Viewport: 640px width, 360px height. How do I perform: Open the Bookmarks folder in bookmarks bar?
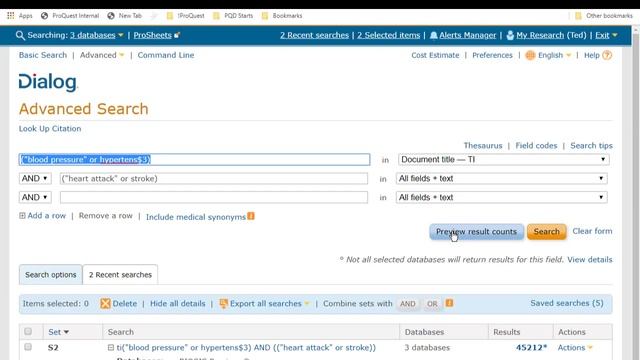point(282,16)
